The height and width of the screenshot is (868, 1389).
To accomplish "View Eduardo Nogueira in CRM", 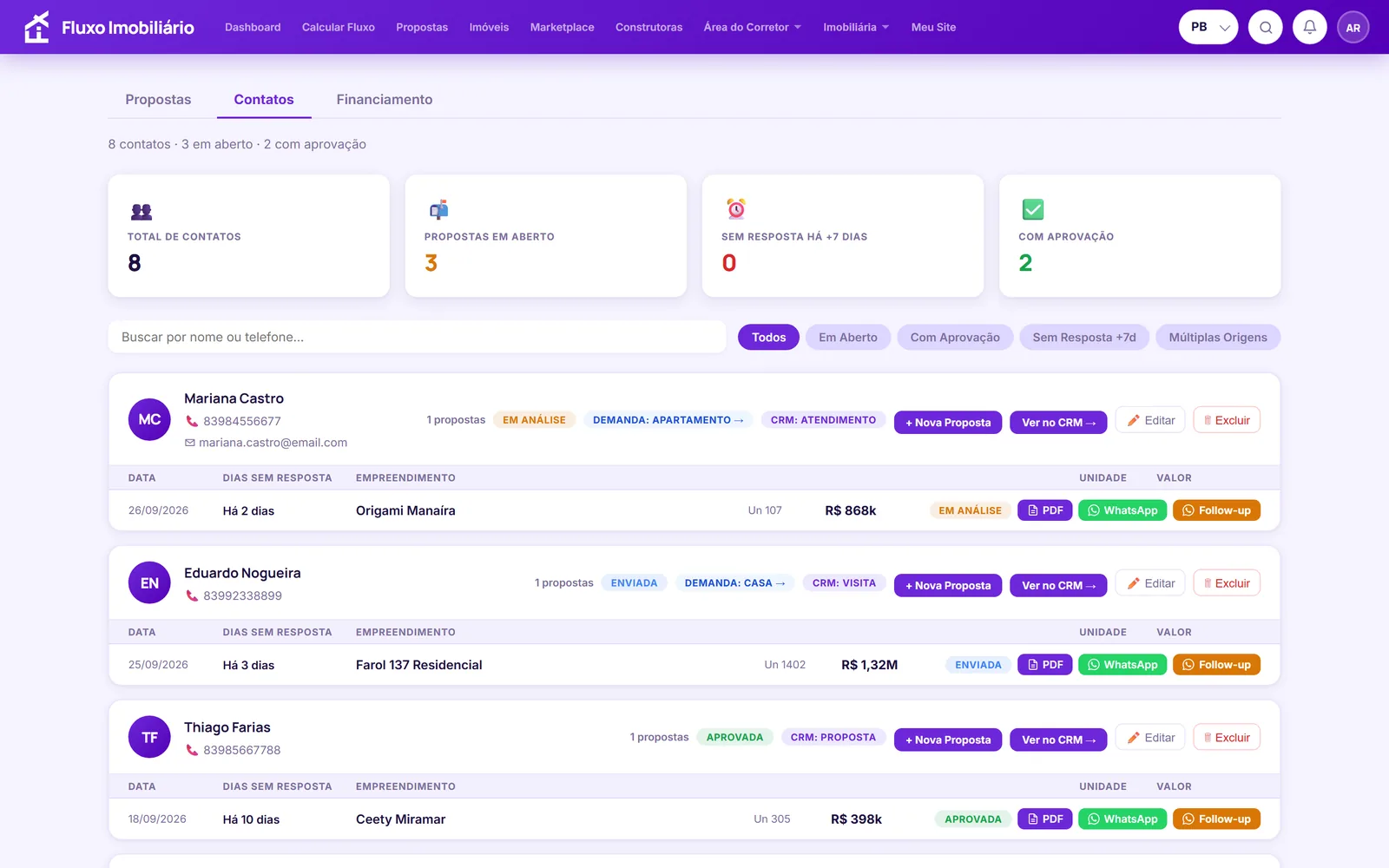I will (x=1058, y=586).
